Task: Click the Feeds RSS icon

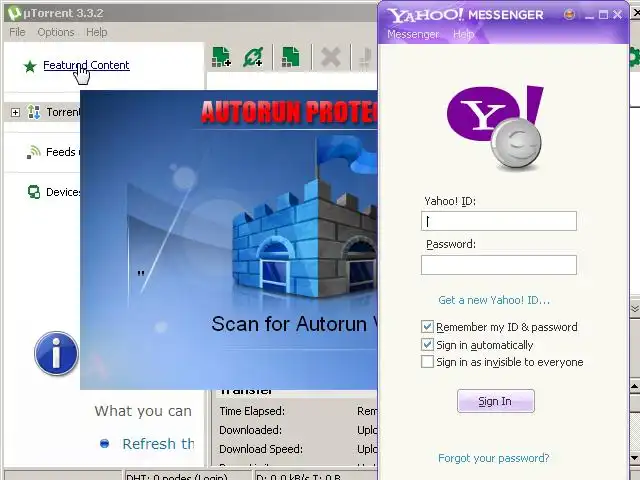Action: click(x=34, y=152)
